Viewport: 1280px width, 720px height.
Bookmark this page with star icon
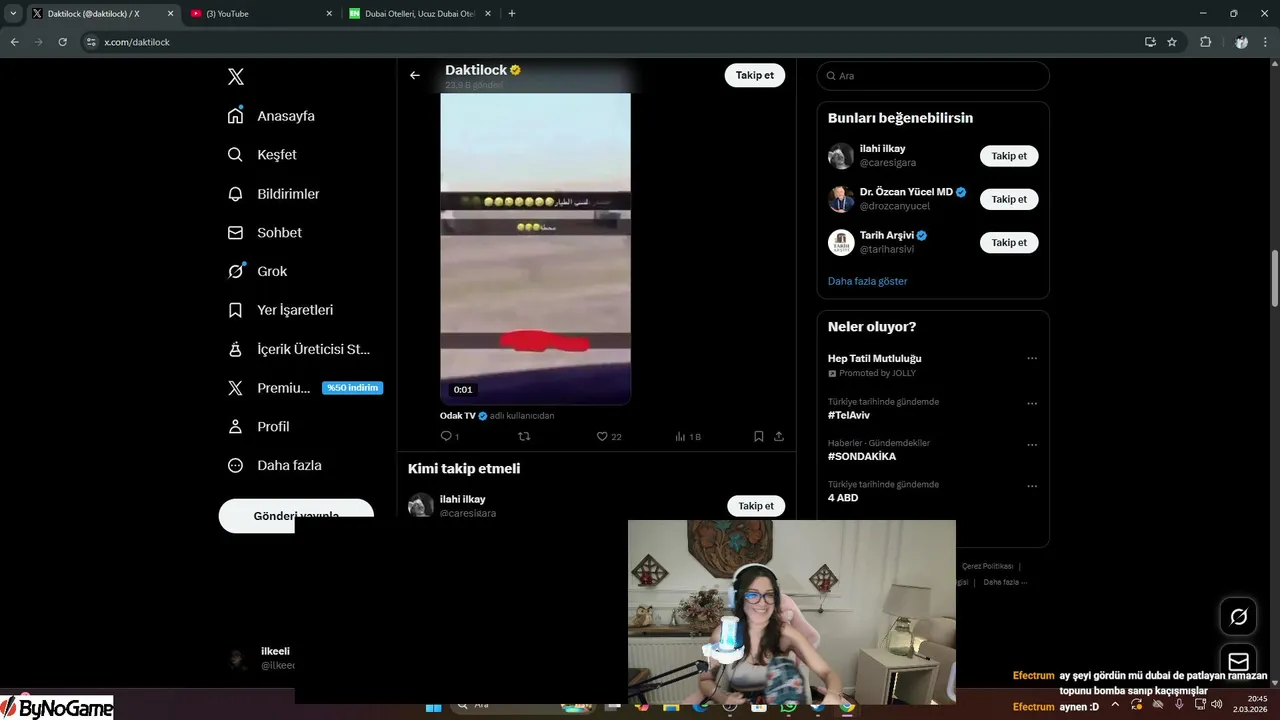(1172, 42)
